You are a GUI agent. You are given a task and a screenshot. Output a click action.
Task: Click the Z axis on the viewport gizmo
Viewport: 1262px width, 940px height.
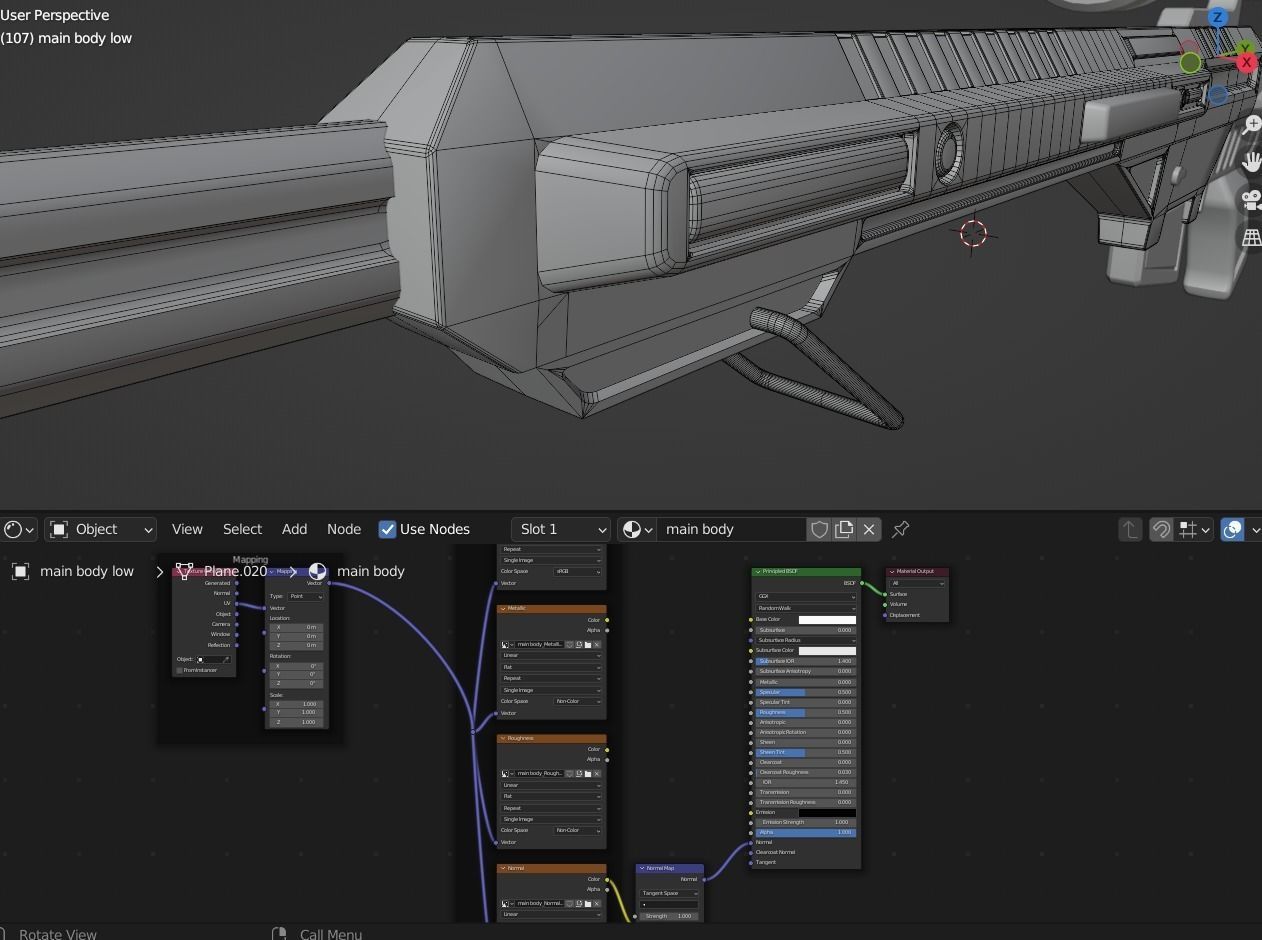pyautogui.click(x=1217, y=17)
